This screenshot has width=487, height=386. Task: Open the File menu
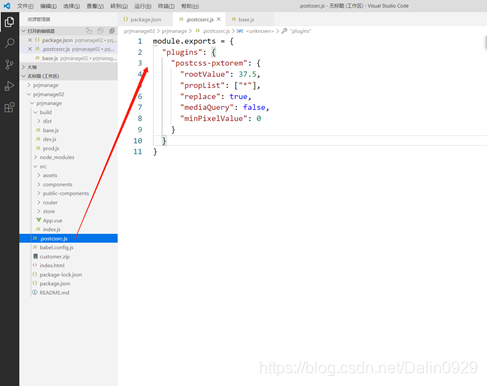tap(25, 6)
